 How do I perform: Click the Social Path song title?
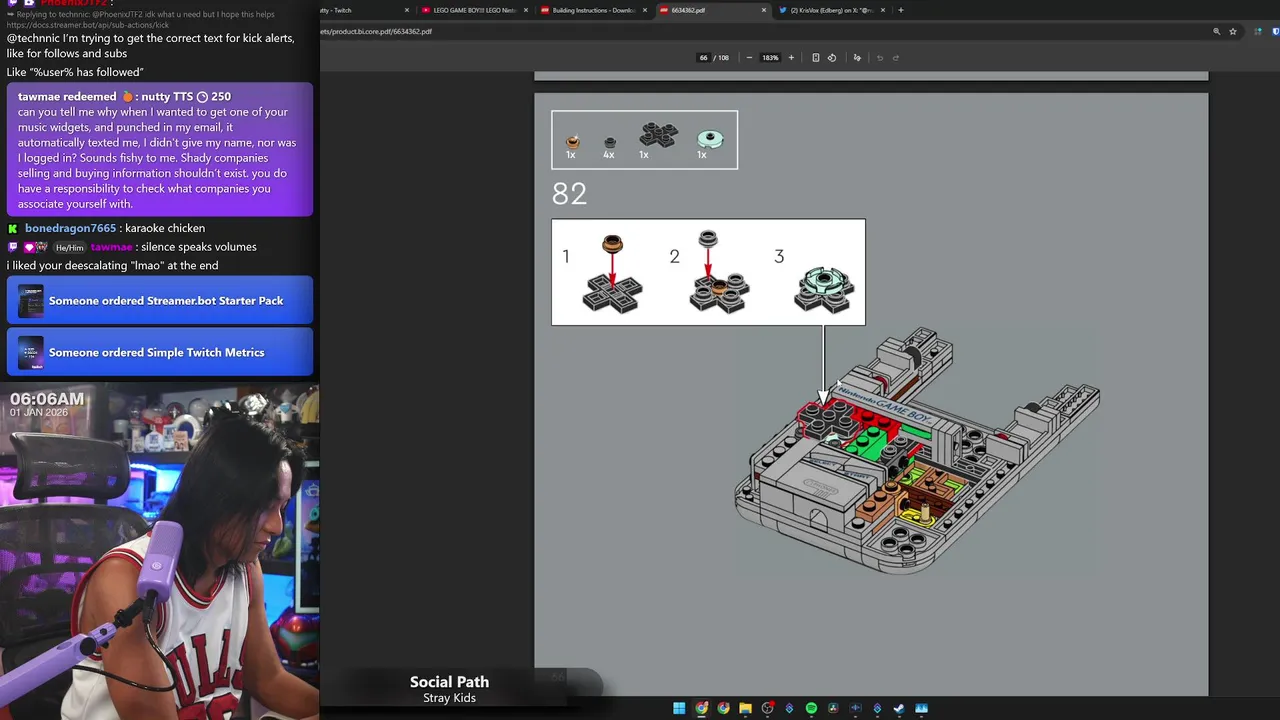(449, 682)
